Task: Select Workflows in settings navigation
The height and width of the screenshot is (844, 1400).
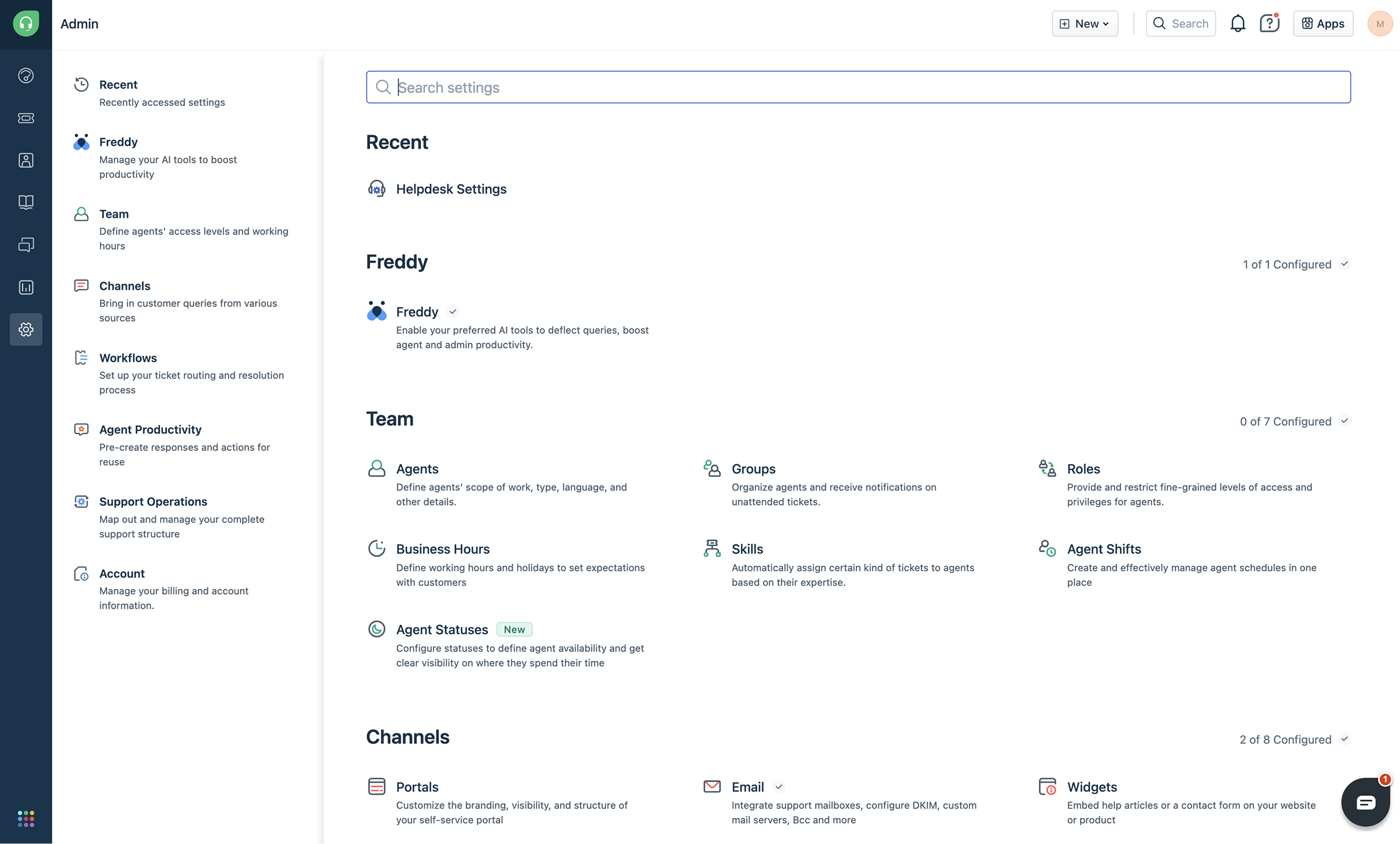Action: click(128, 358)
